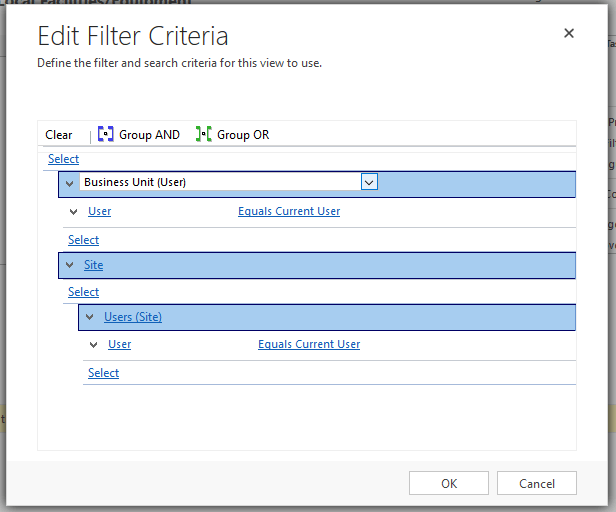
Task: Click the Site entity link
Action: click(93, 265)
